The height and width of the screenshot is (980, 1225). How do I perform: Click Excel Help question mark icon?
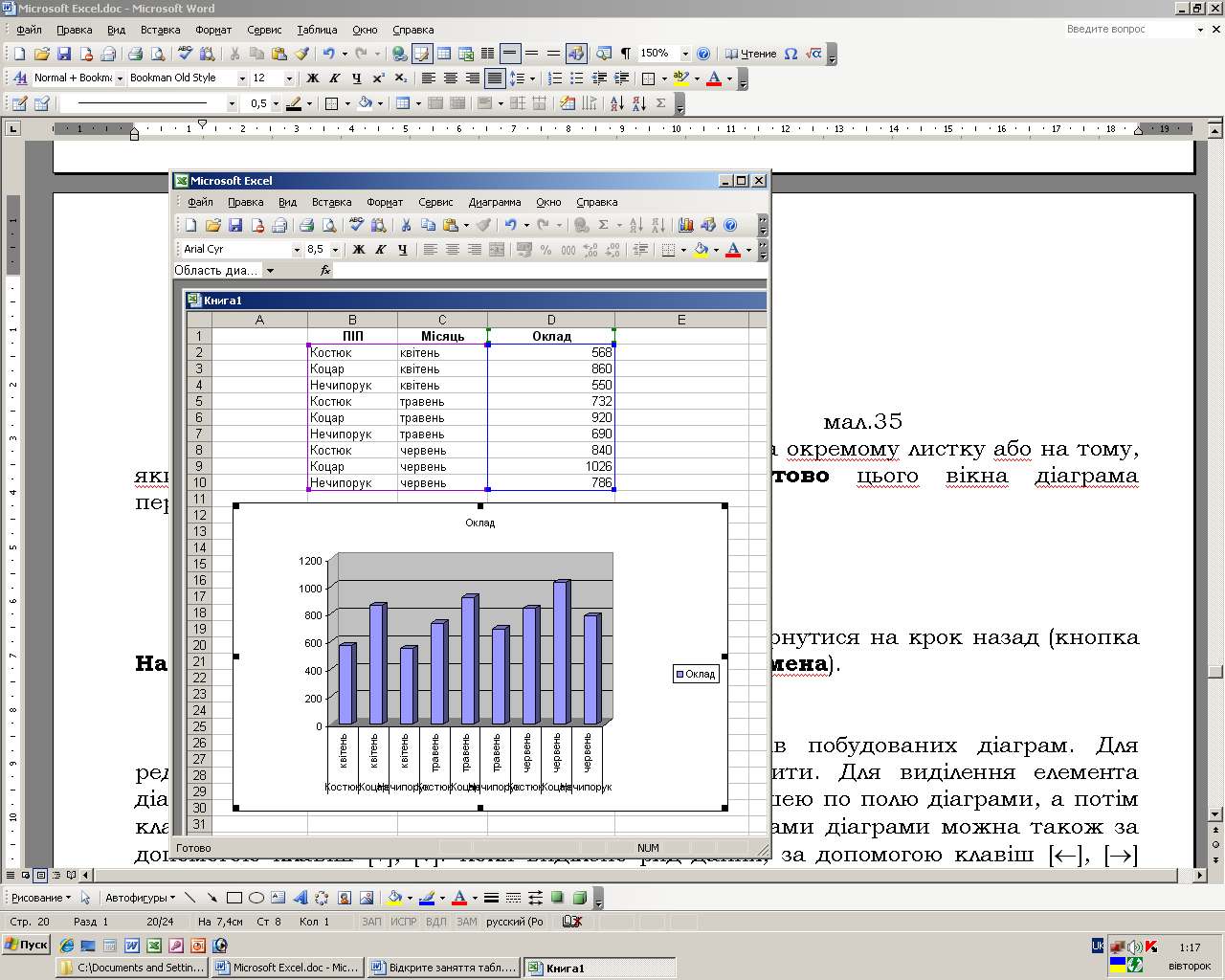click(730, 225)
